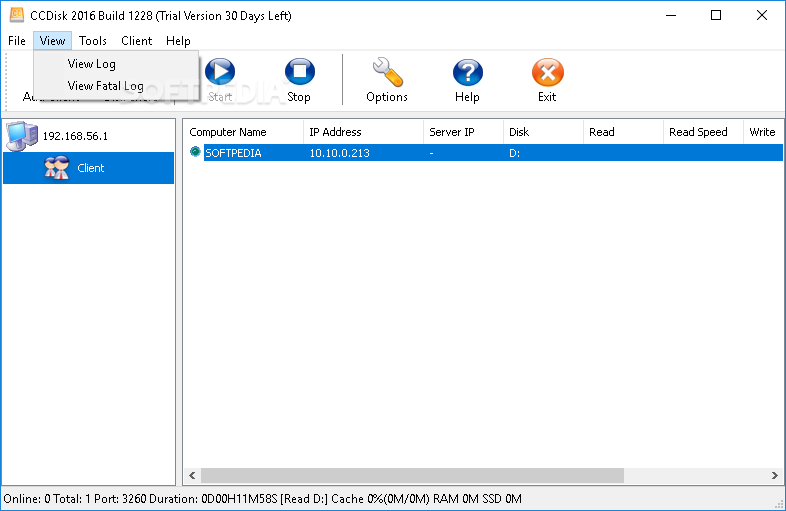786x511 pixels.
Task: Select the 192.168.56.1 server computer icon
Action: [x=22, y=135]
